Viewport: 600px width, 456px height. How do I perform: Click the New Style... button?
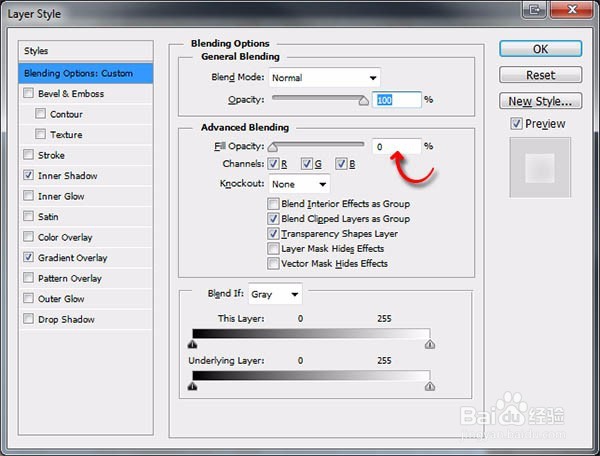[x=541, y=101]
